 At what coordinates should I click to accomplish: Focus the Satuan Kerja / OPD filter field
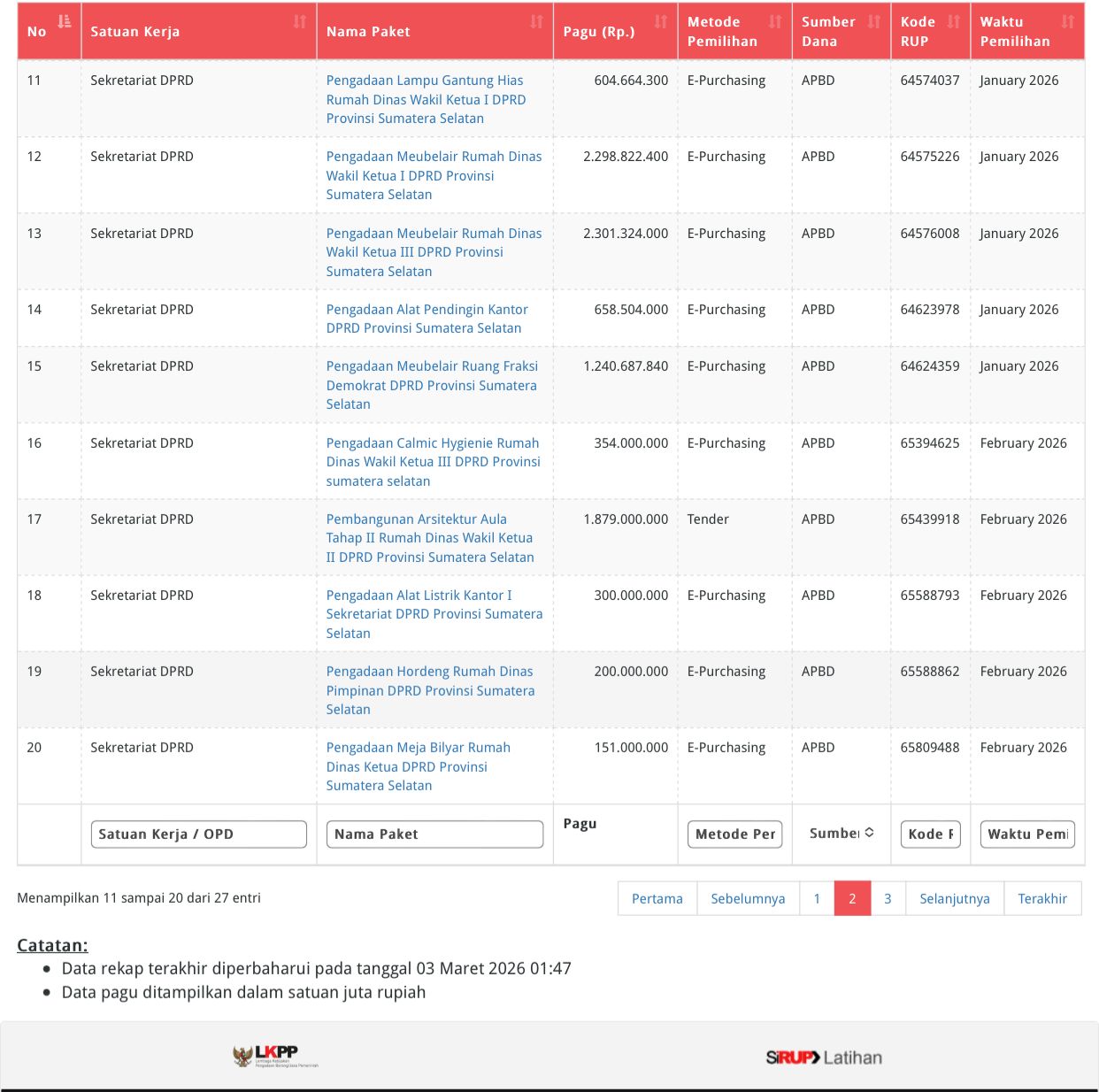[198, 834]
